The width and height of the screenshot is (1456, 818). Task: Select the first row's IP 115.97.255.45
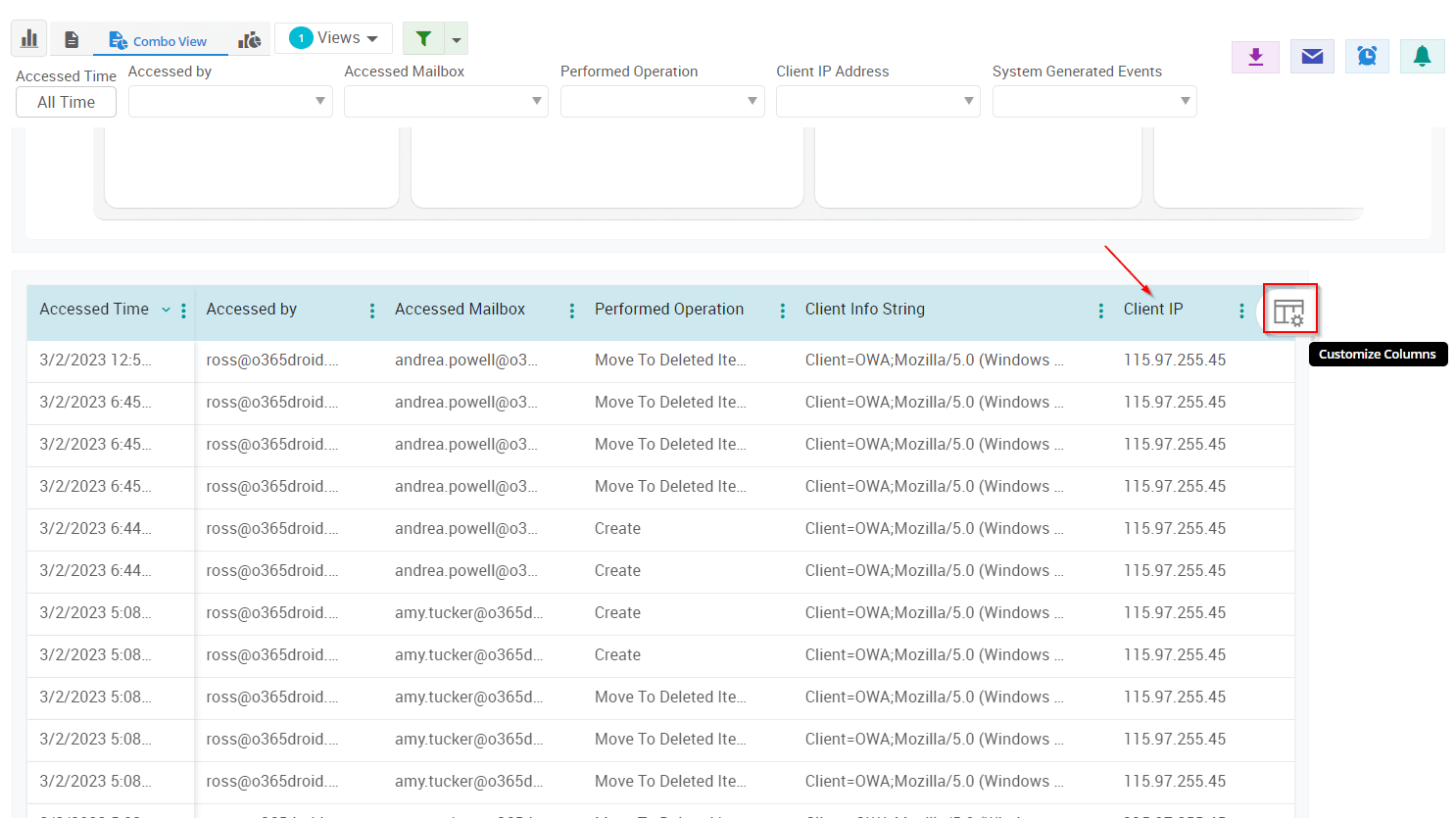[x=1175, y=360]
